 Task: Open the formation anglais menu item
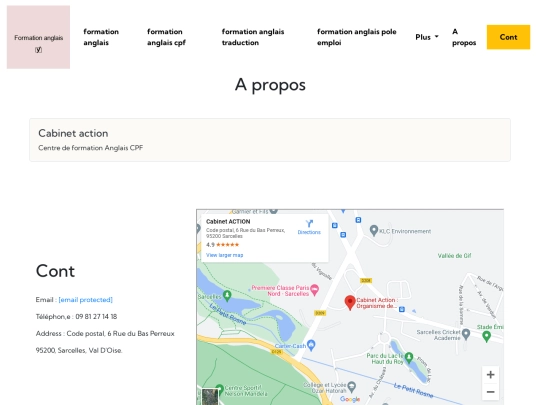pyautogui.click(x=101, y=37)
